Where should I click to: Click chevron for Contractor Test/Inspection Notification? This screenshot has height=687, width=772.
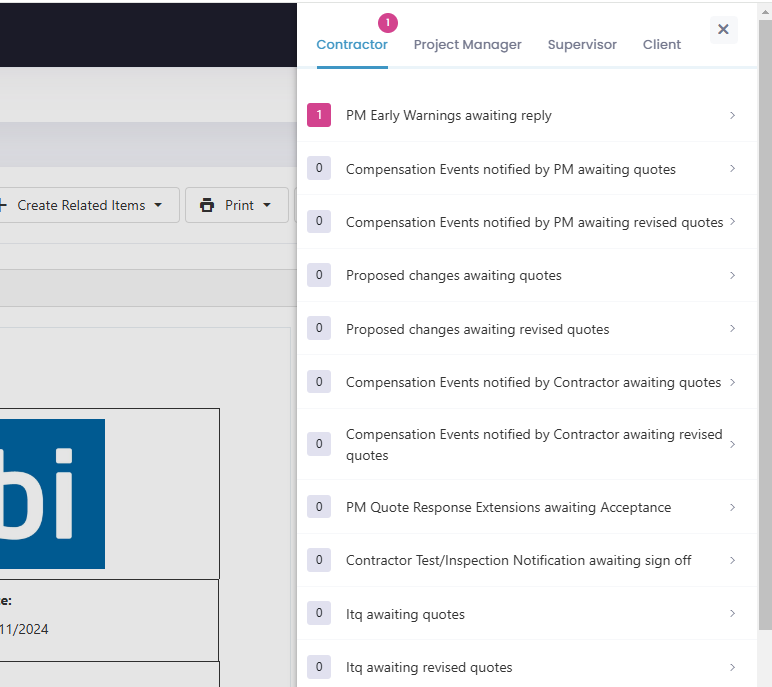(x=732, y=560)
